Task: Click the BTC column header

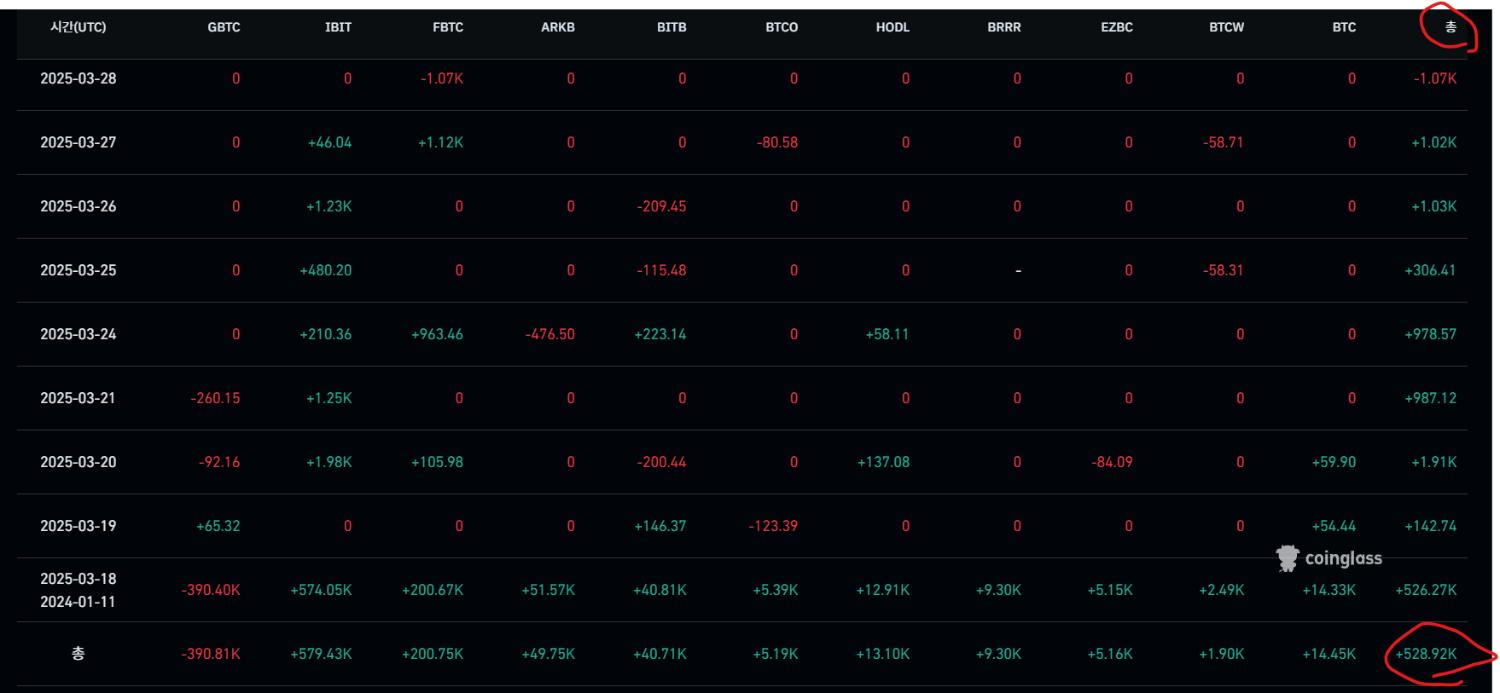Action: pyautogui.click(x=1344, y=28)
